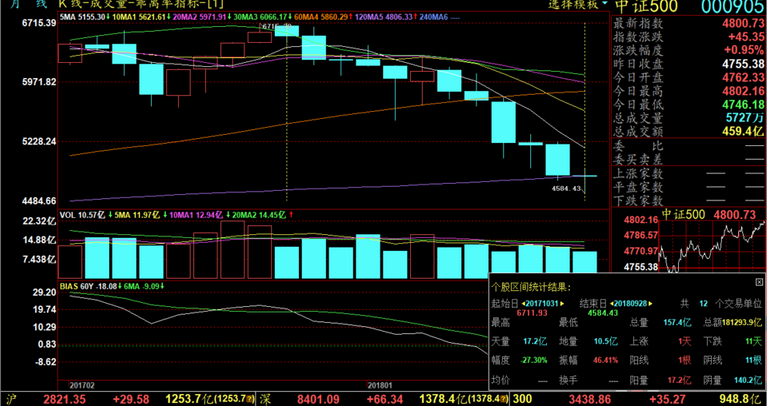Click the 300 index value 3438.86 in status bar
Image resolution: width=768 pixels, height=406 pixels.
tap(590, 400)
